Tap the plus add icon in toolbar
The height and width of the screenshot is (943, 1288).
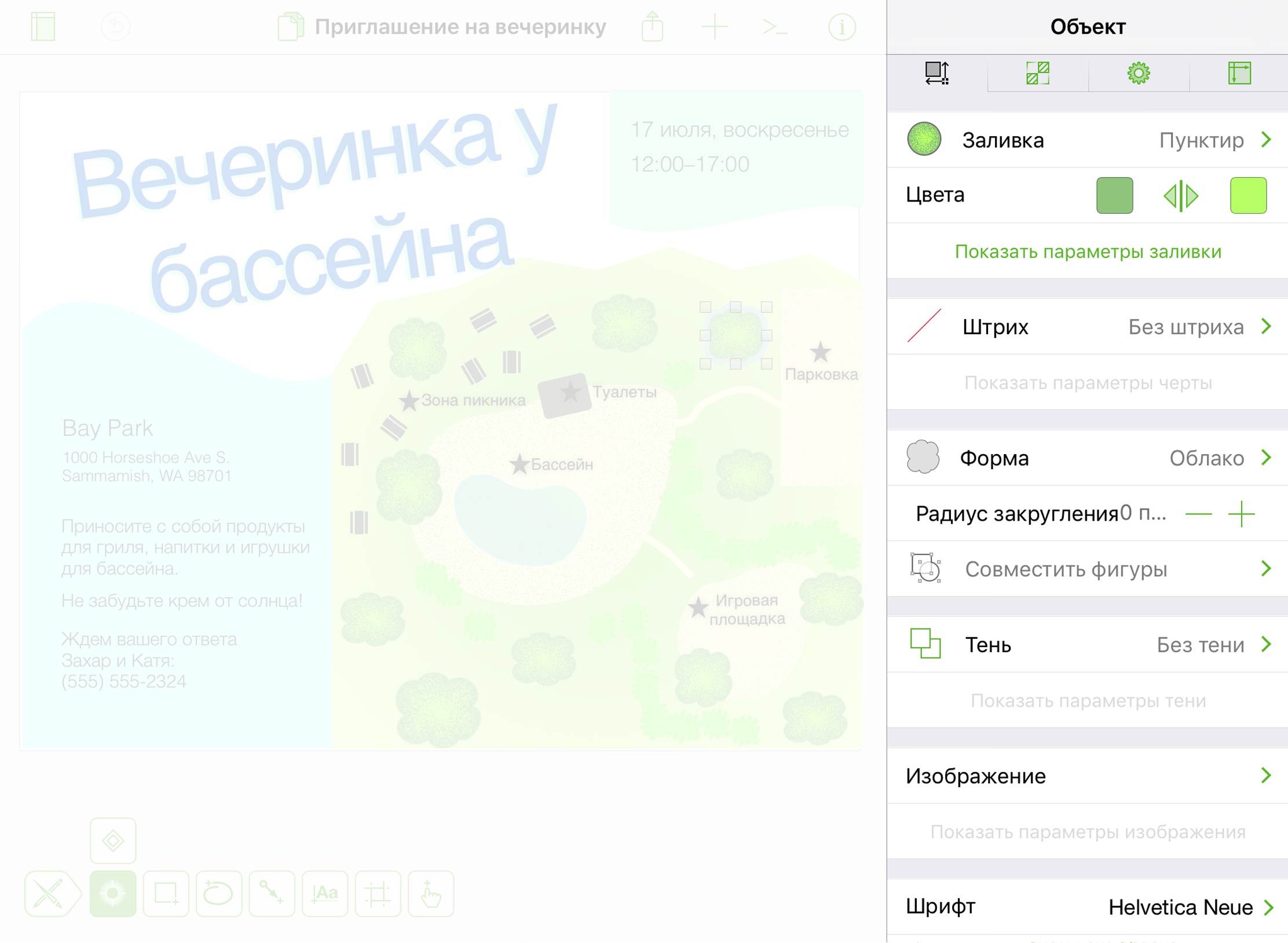[x=715, y=27]
